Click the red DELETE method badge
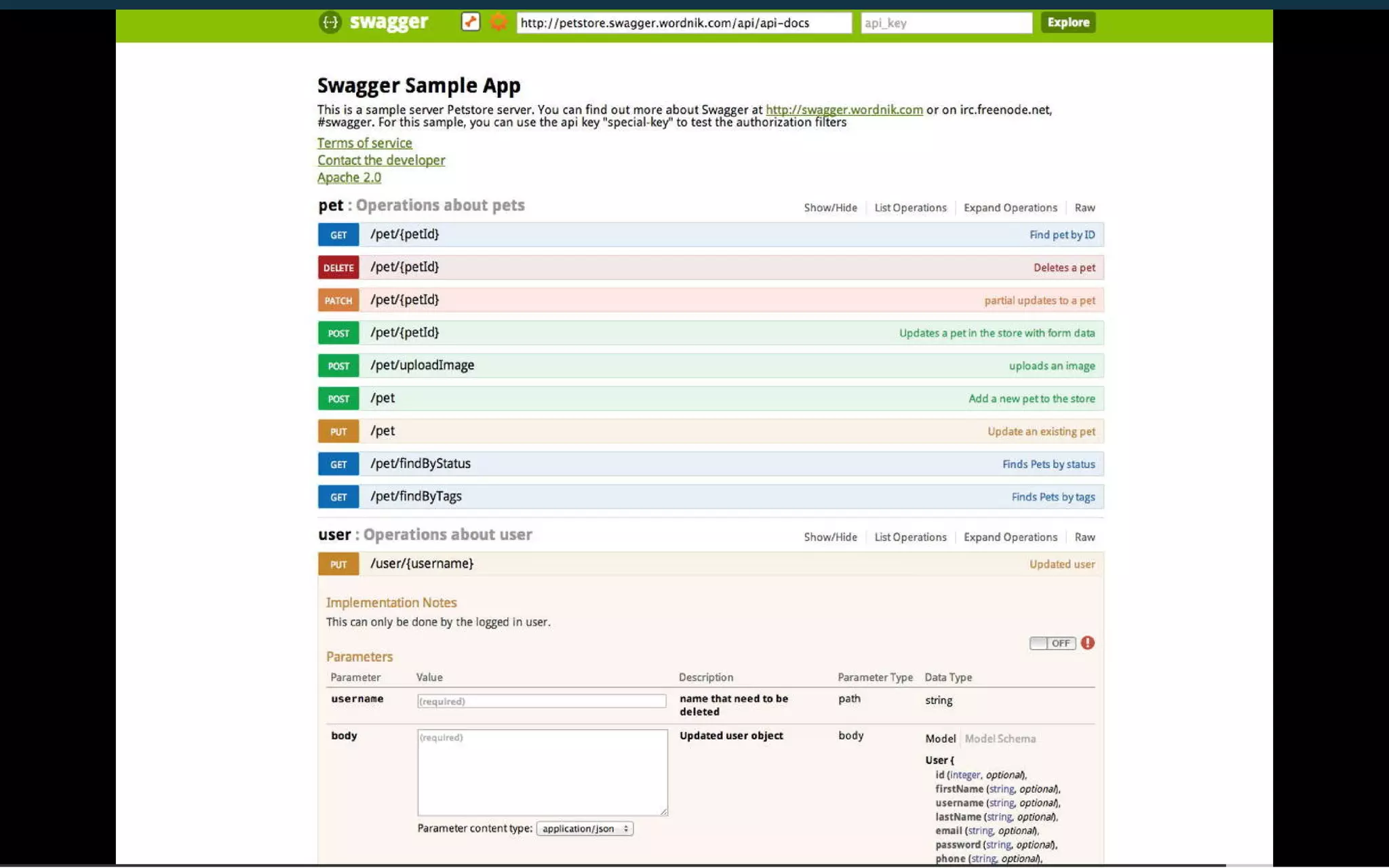Image resolution: width=1389 pixels, height=868 pixels. tap(338, 267)
